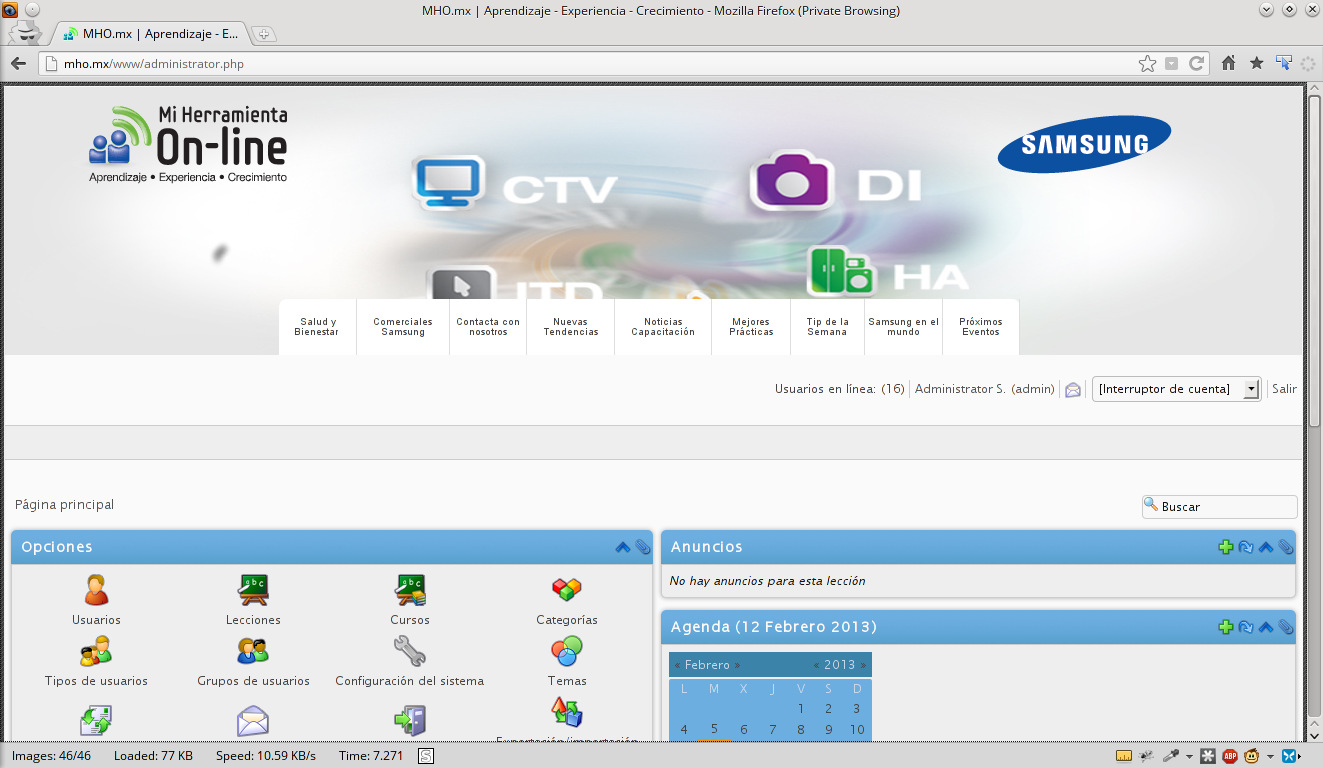Image resolution: width=1323 pixels, height=768 pixels.
Task: Open the Samsung en el mundo tab
Action: coord(903,327)
